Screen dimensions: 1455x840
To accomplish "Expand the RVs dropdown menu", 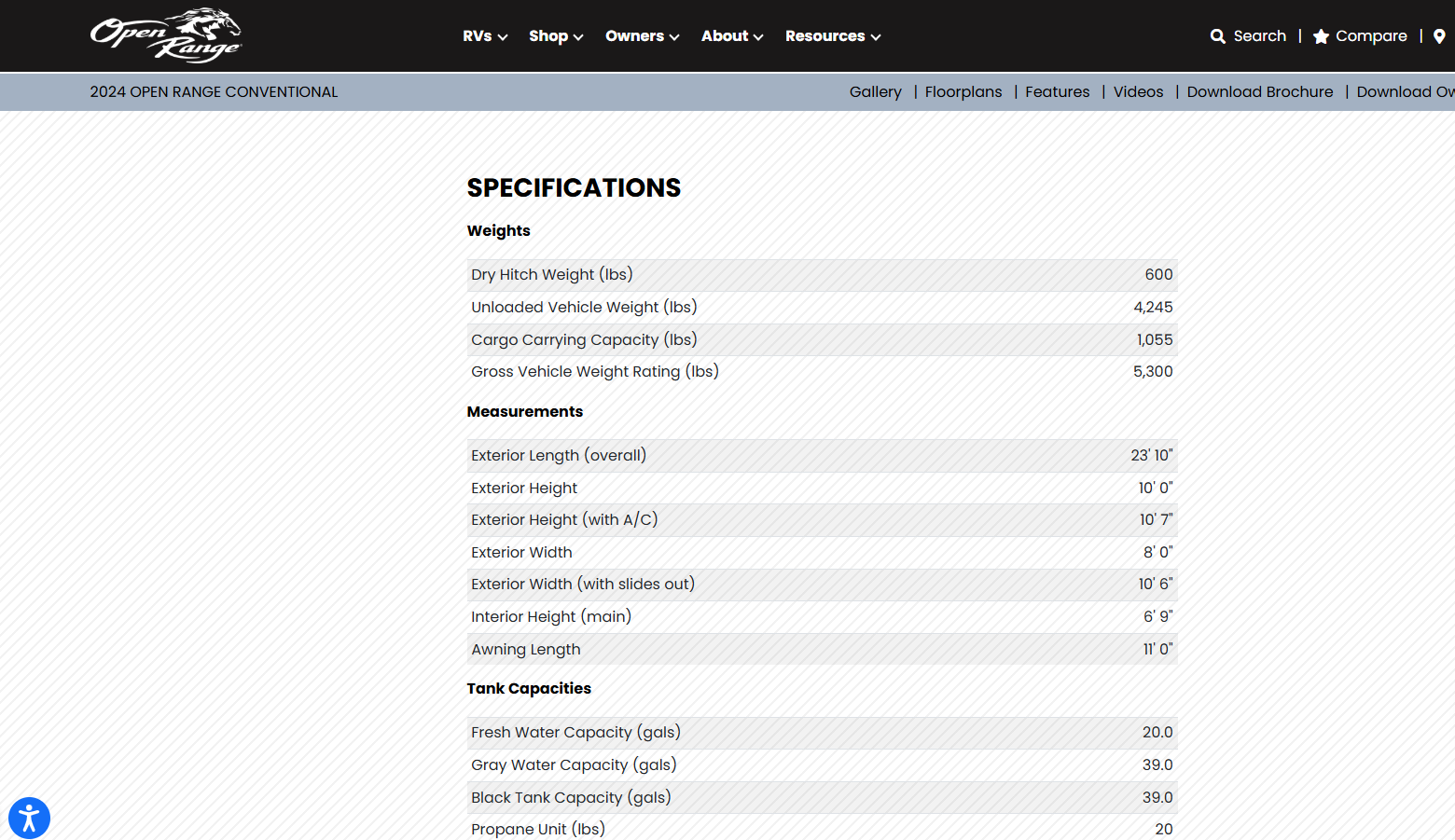I will (485, 36).
